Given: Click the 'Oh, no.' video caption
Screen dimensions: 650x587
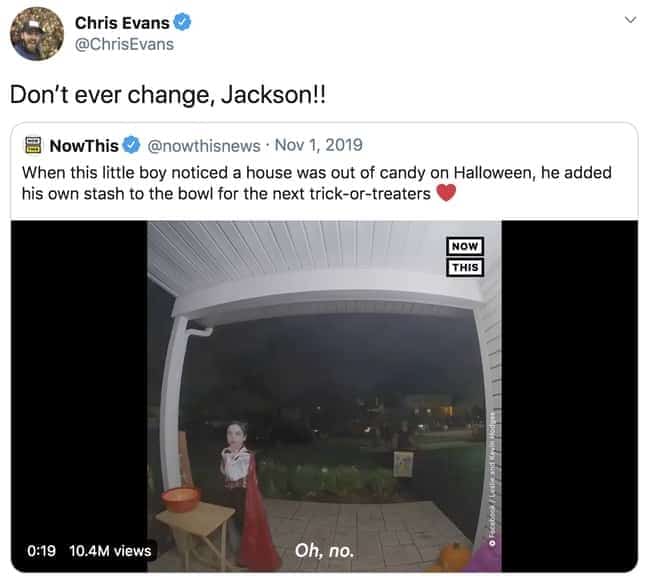Looking at the screenshot, I should pos(324,551).
